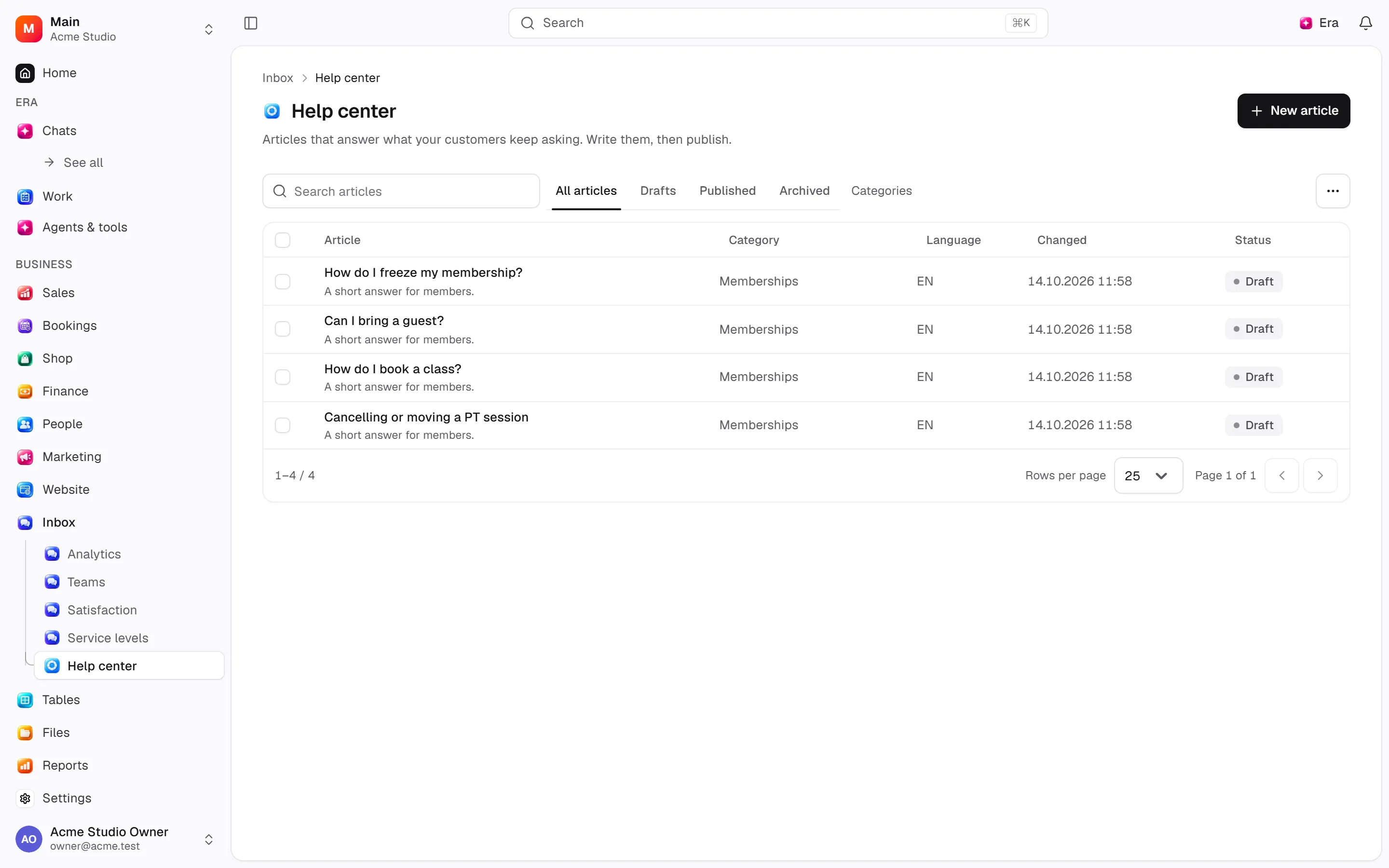The width and height of the screenshot is (1389, 868).
Task: Open the rows per page dropdown
Action: (x=1148, y=475)
